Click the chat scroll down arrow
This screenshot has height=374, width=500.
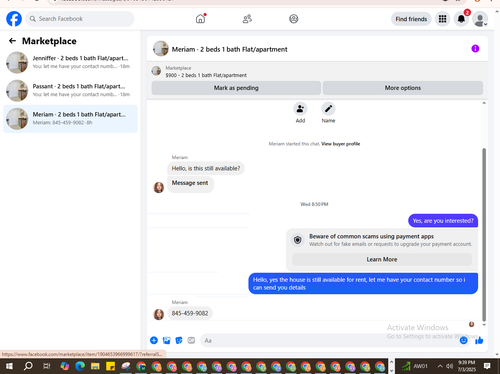coord(484,325)
